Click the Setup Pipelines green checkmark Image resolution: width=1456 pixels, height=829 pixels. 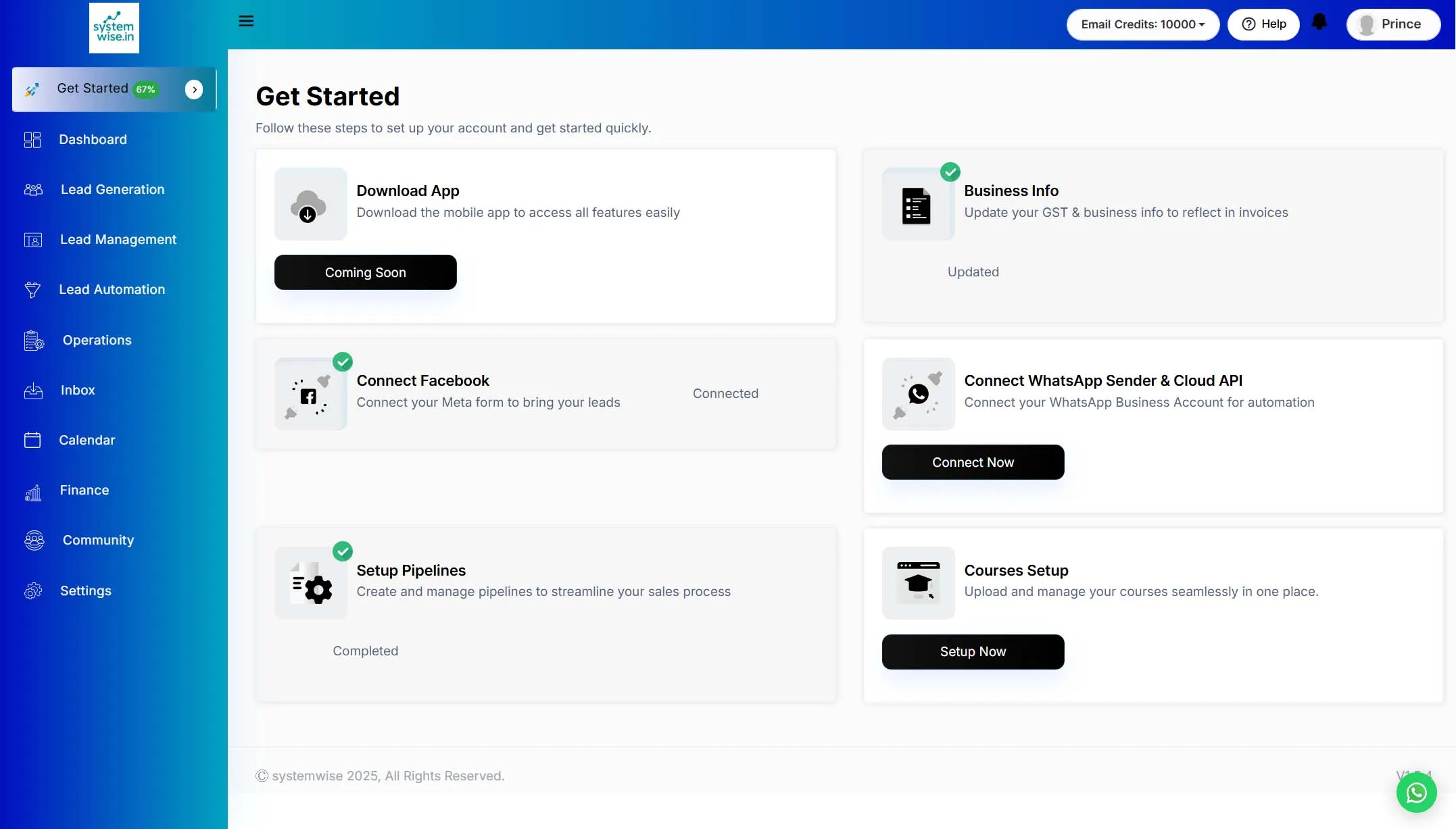tap(343, 551)
